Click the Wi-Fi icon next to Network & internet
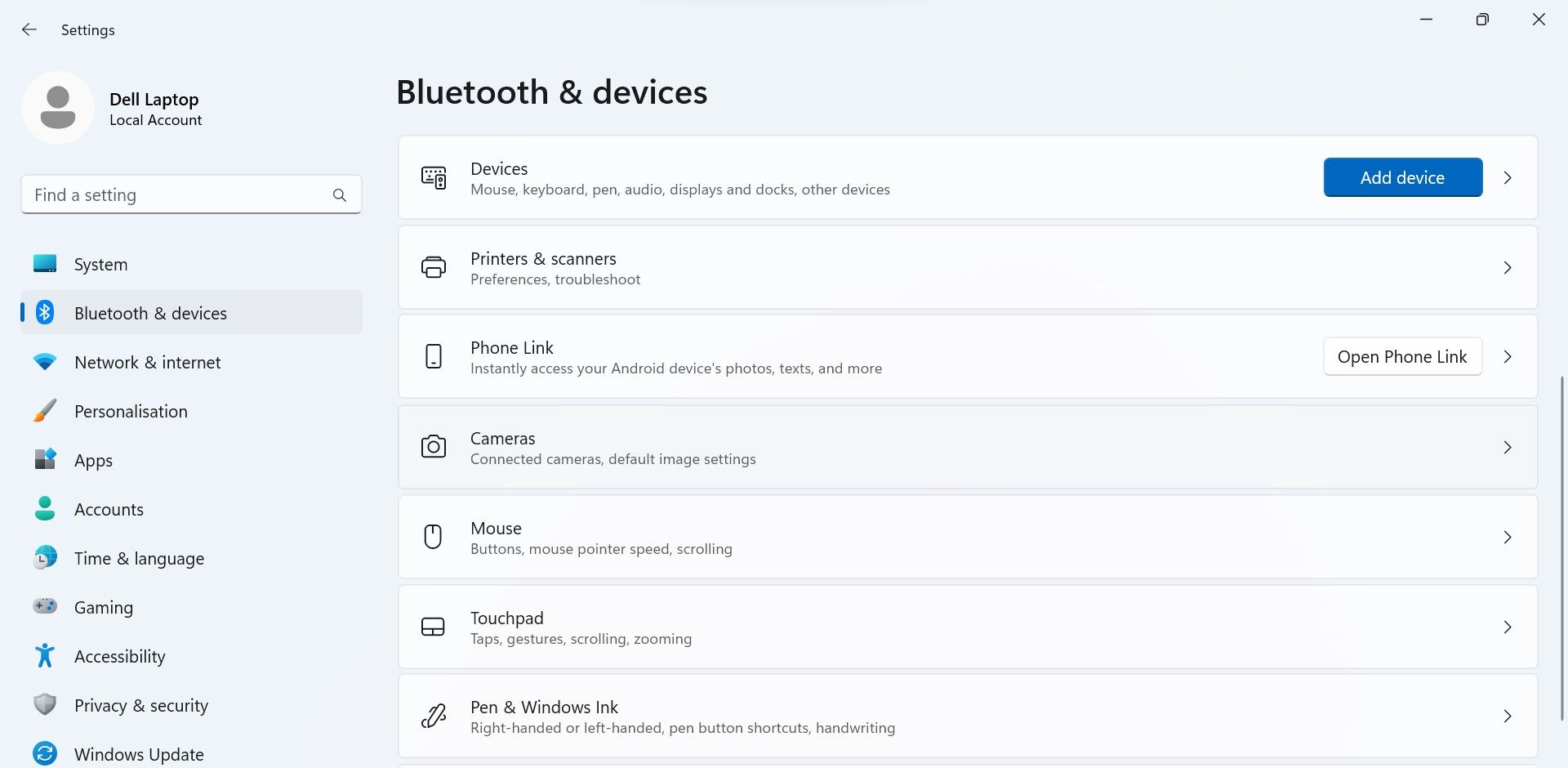The image size is (1568, 768). coord(46,362)
